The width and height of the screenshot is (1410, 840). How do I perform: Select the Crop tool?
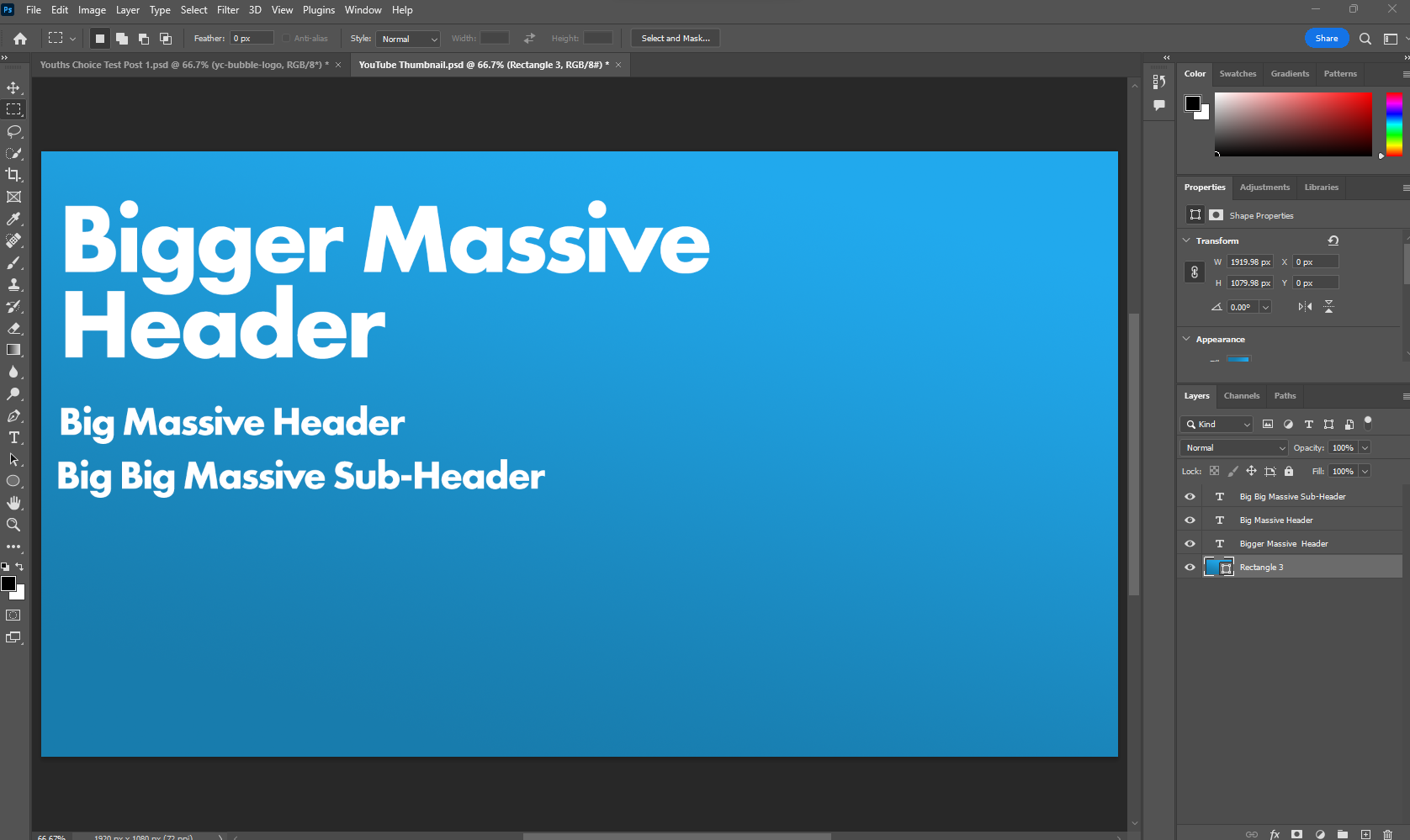point(13,175)
